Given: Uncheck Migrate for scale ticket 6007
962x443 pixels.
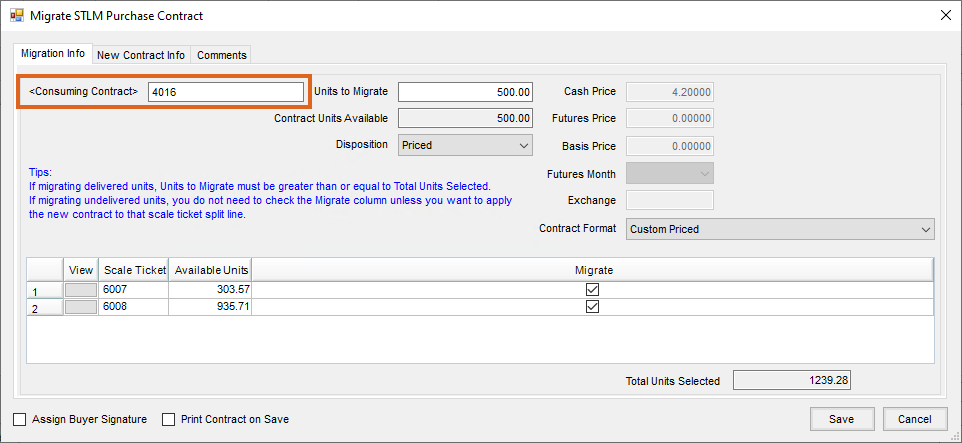Looking at the screenshot, I should 592,289.
